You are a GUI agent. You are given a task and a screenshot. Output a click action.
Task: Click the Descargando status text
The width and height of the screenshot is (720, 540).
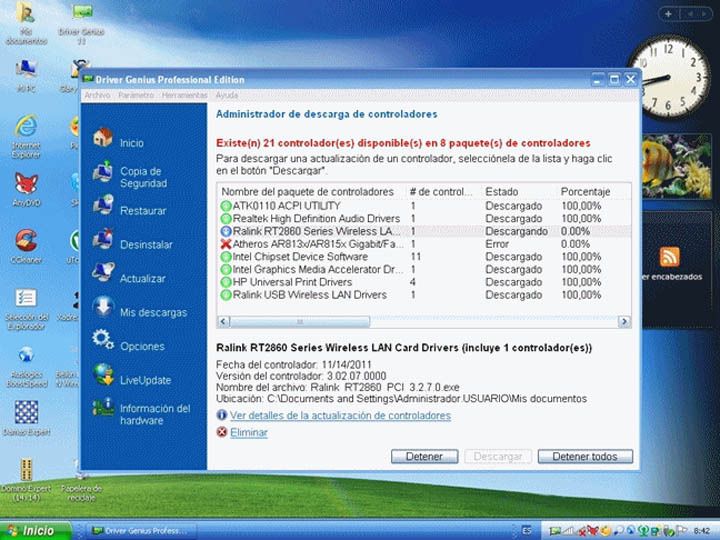(x=517, y=231)
